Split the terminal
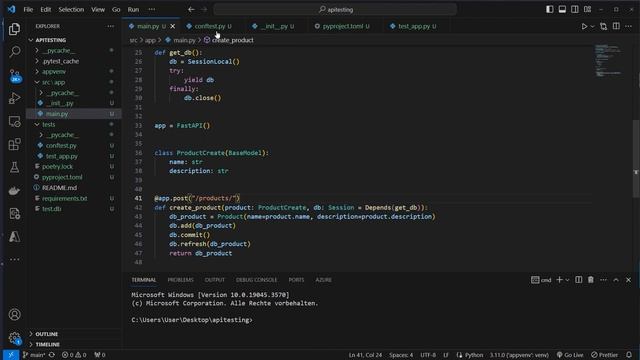Image resolution: width=640 pixels, height=360 pixels. pos(578,280)
